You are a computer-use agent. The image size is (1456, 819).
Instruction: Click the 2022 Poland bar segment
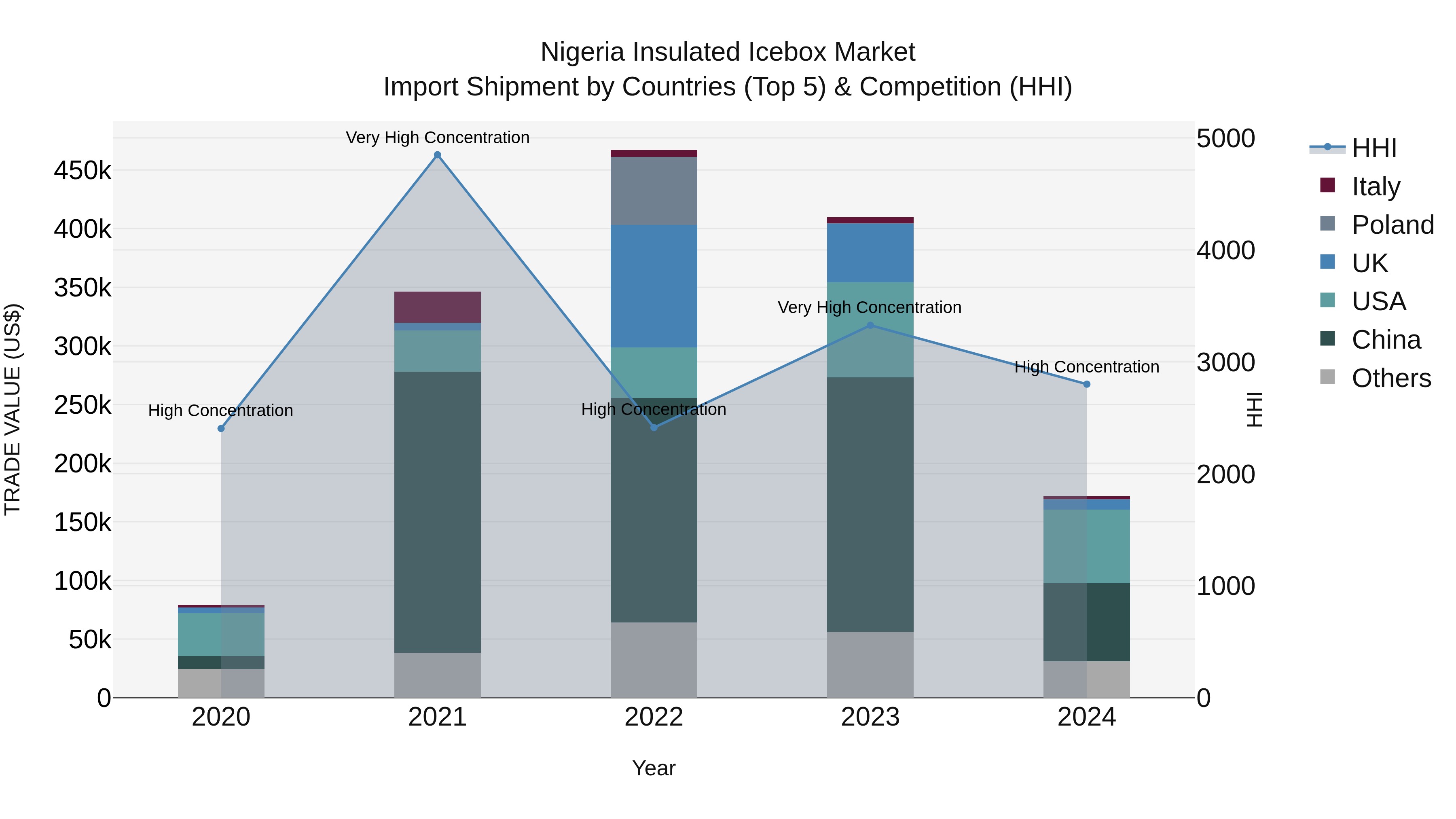pos(654,191)
